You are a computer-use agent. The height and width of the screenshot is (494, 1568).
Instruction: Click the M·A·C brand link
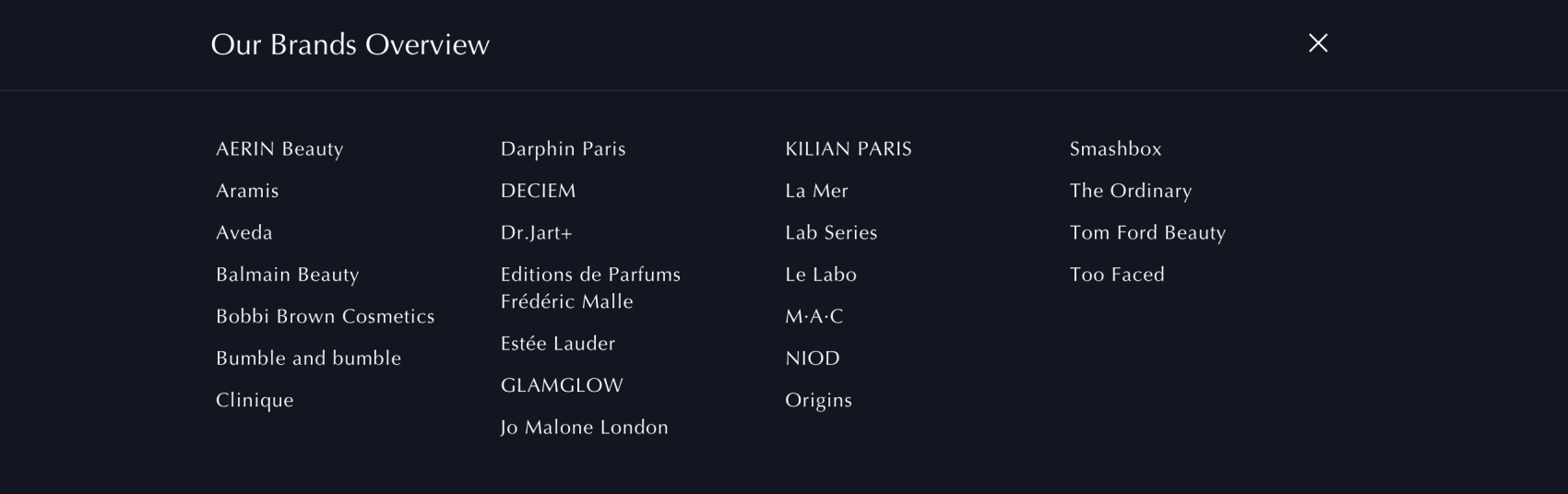point(814,316)
